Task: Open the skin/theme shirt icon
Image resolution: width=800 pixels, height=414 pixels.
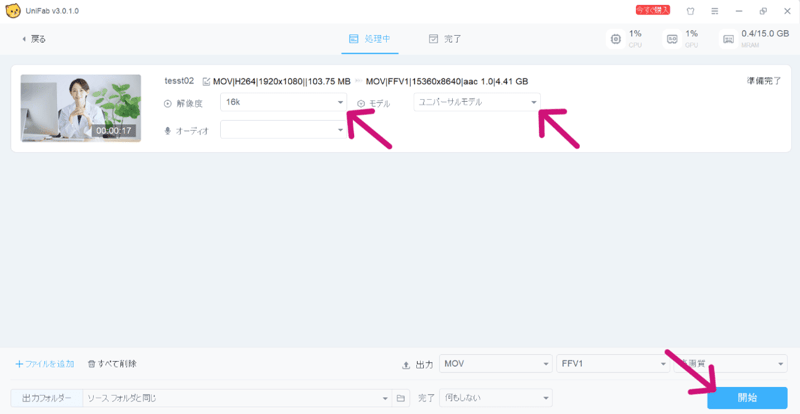Action: tap(689, 10)
